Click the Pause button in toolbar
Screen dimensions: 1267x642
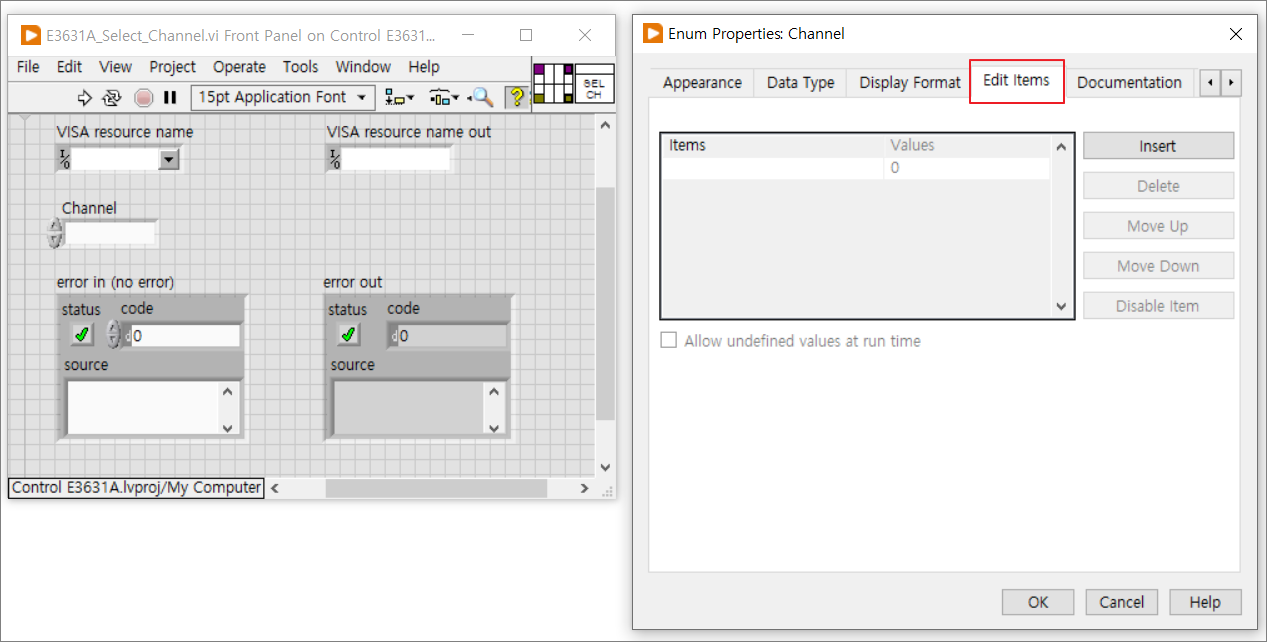click(x=170, y=97)
